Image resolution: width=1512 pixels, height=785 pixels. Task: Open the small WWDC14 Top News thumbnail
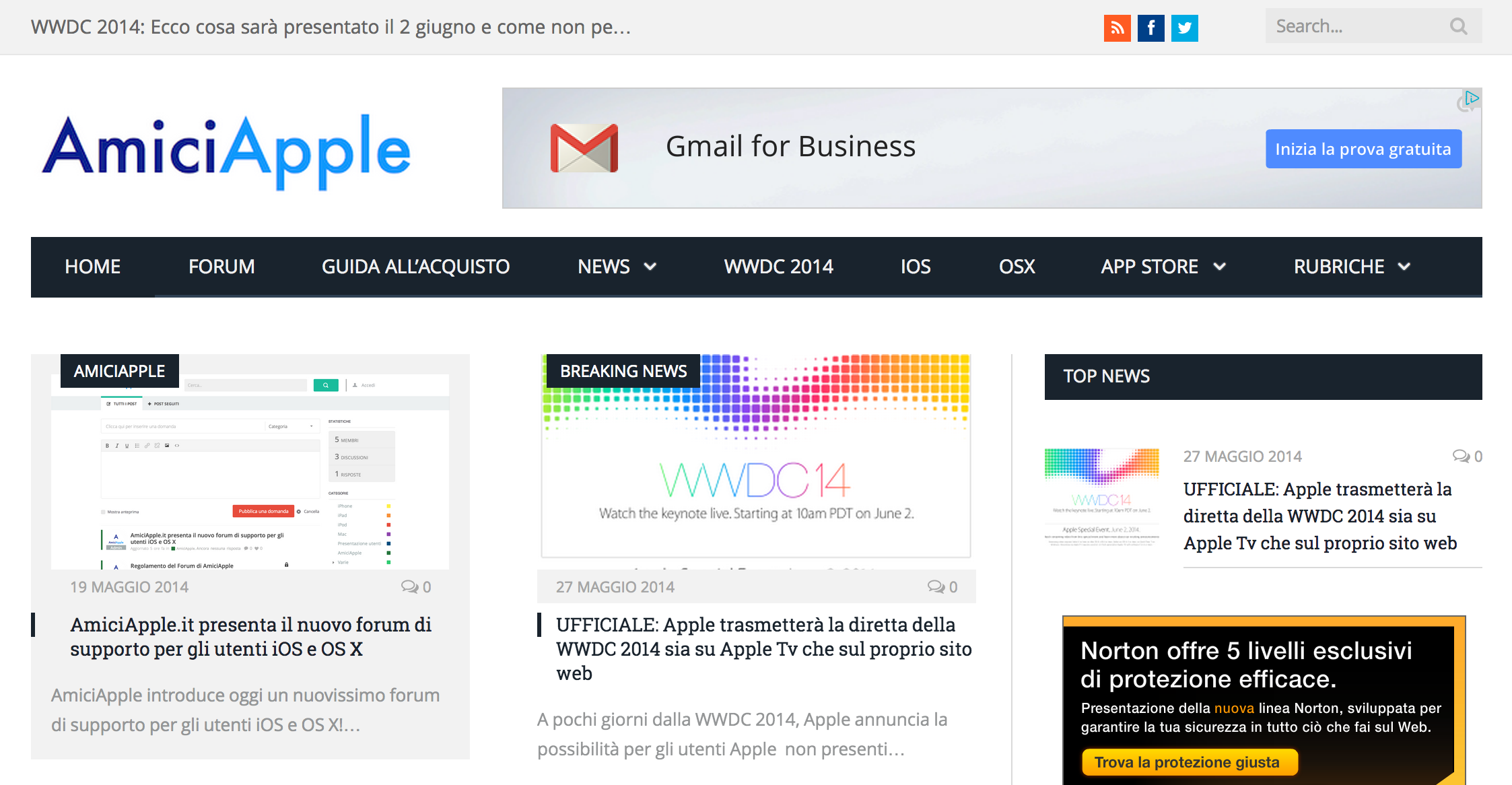coord(1102,498)
